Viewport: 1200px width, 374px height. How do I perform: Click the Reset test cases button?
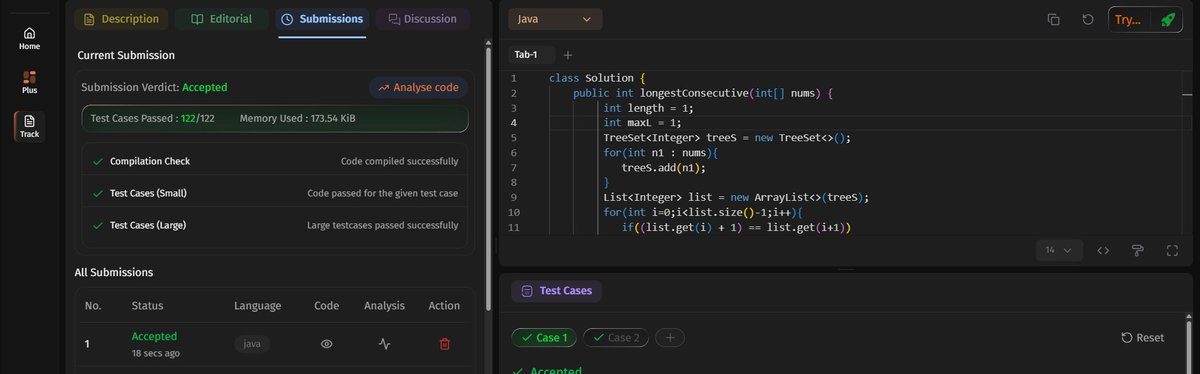(1142, 338)
